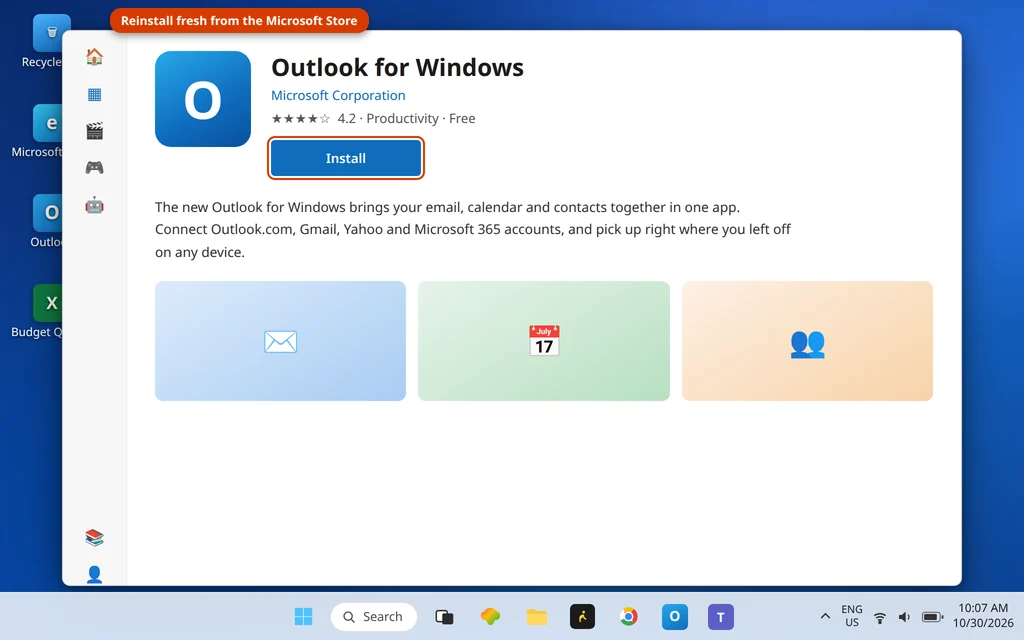
Task: Click the Productivity category label
Action: [402, 118]
